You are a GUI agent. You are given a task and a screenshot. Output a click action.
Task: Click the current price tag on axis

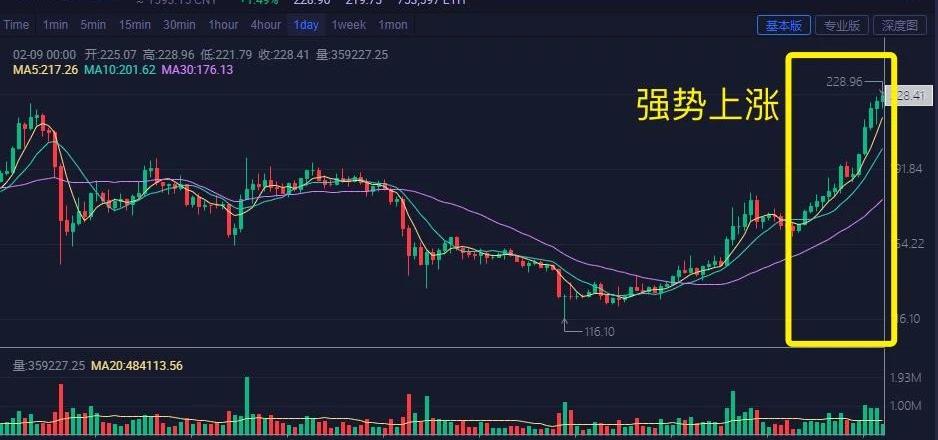(x=909, y=96)
